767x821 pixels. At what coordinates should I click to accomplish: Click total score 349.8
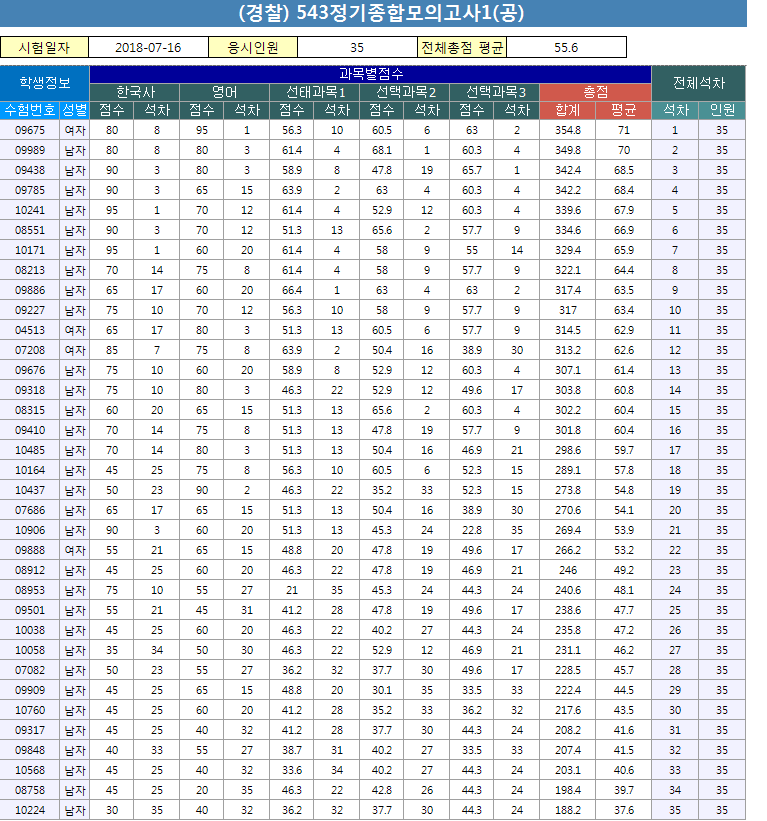click(x=568, y=150)
